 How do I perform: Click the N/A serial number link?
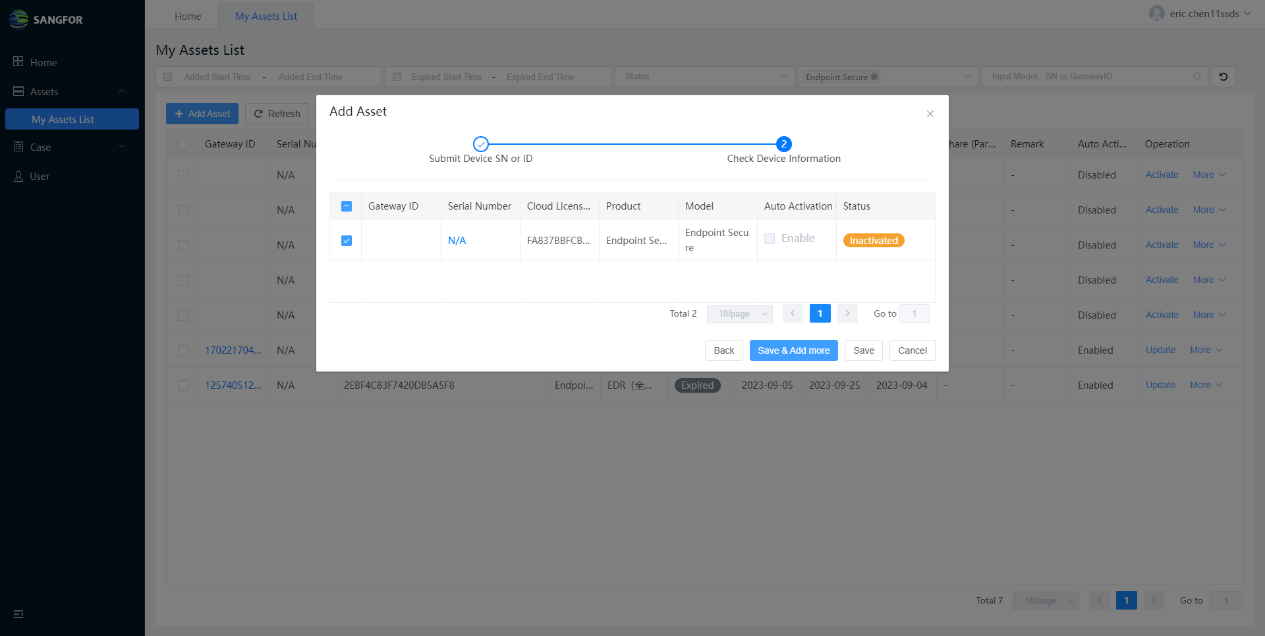[x=457, y=241]
